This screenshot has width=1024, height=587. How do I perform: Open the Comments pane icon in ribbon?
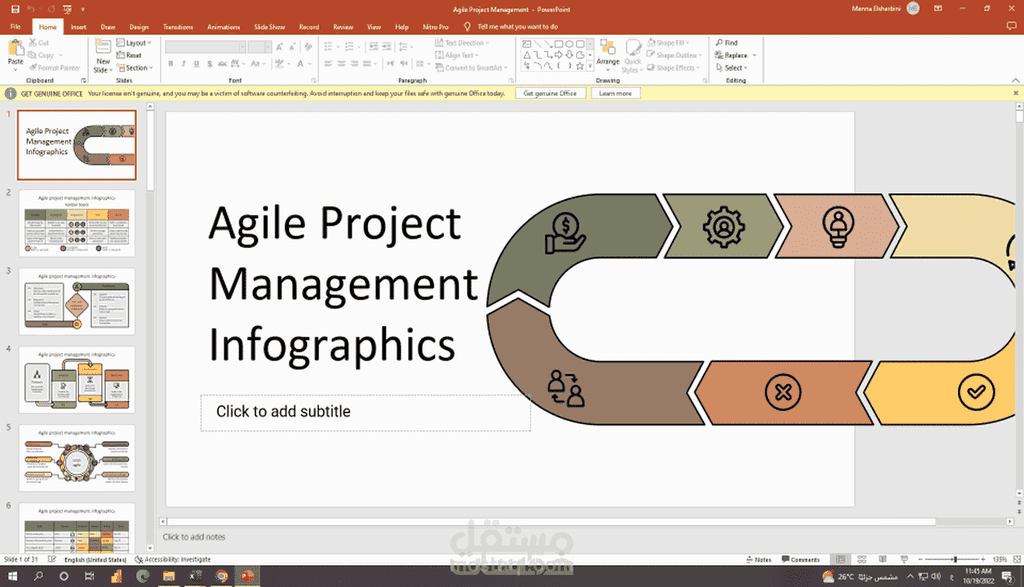pos(1012,26)
